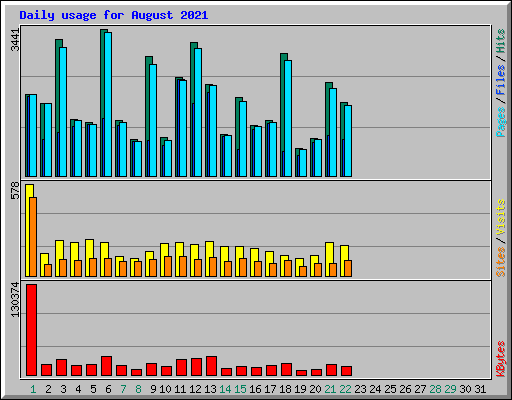Click the red KBytes bar for day 6
The image size is (512, 400).
click(107, 366)
